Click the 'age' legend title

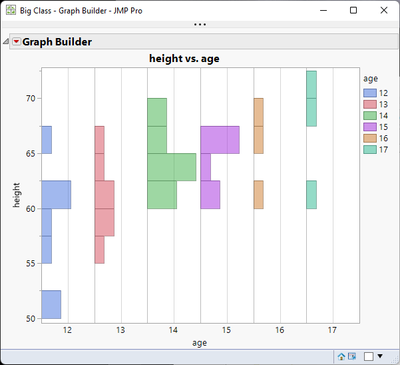(370, 79)
